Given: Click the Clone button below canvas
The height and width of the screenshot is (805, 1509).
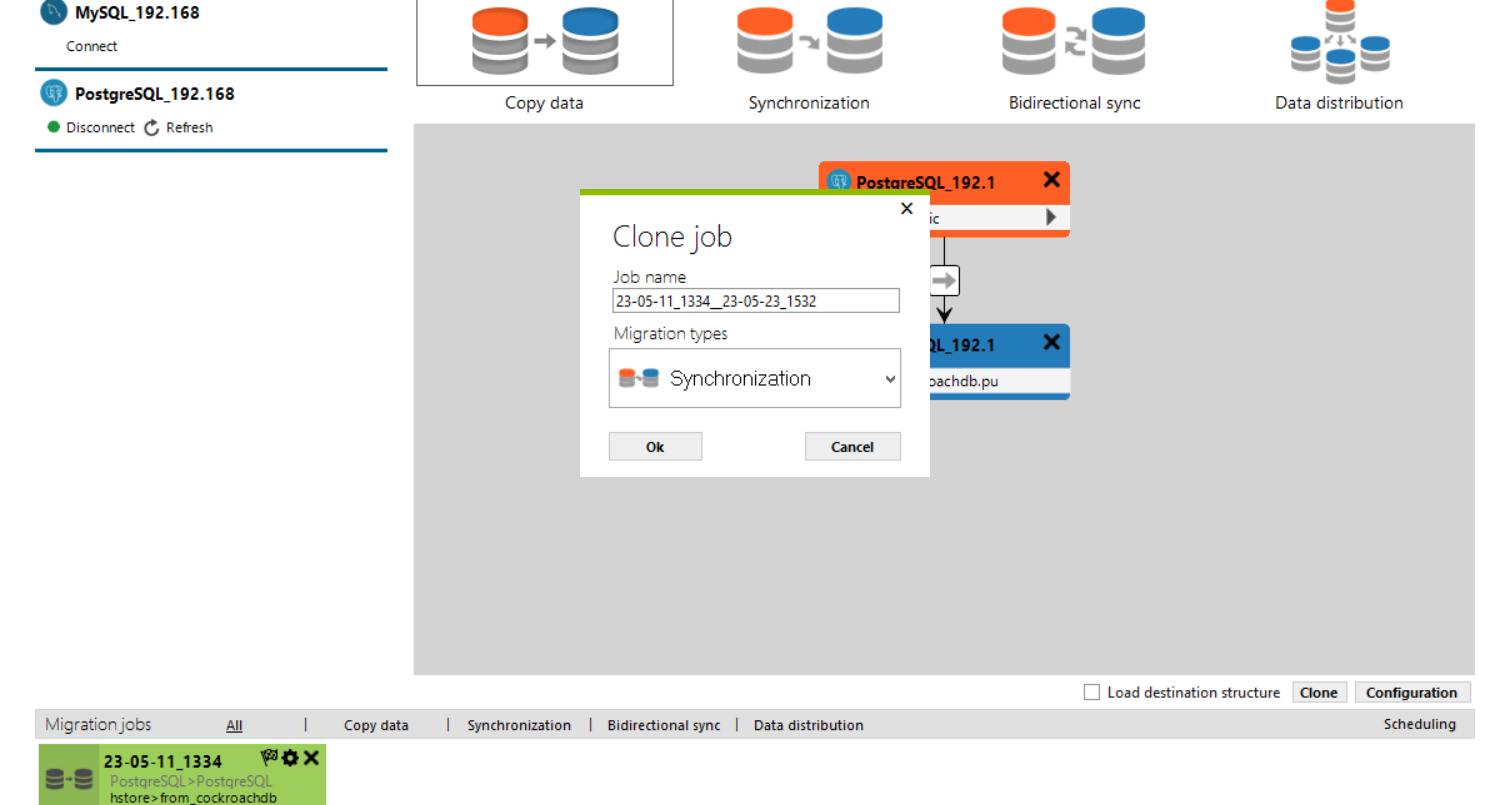Looking at the screenshot, I should point(1319,692).
